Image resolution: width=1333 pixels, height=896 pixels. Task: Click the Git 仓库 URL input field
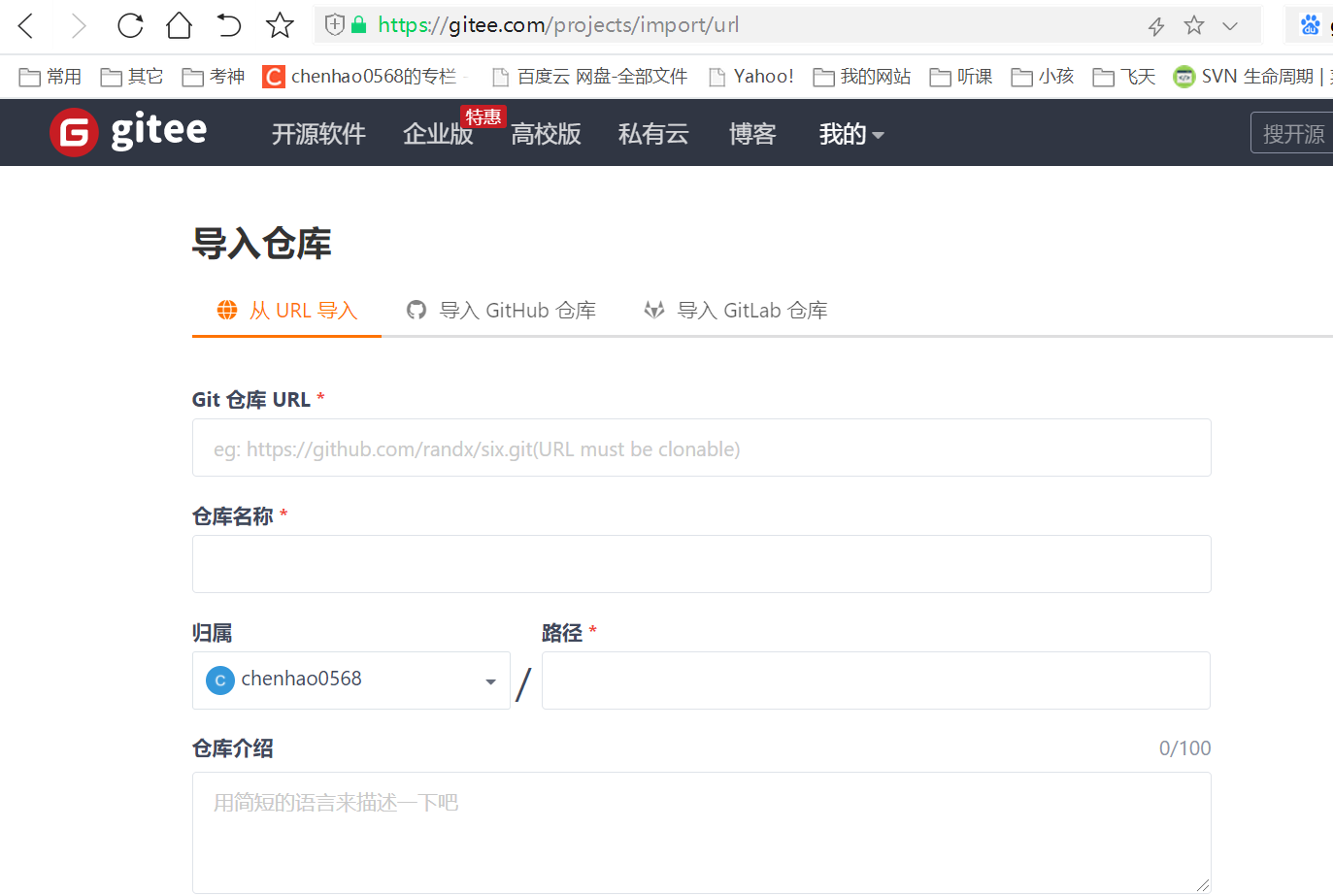[x=702, y=448]
